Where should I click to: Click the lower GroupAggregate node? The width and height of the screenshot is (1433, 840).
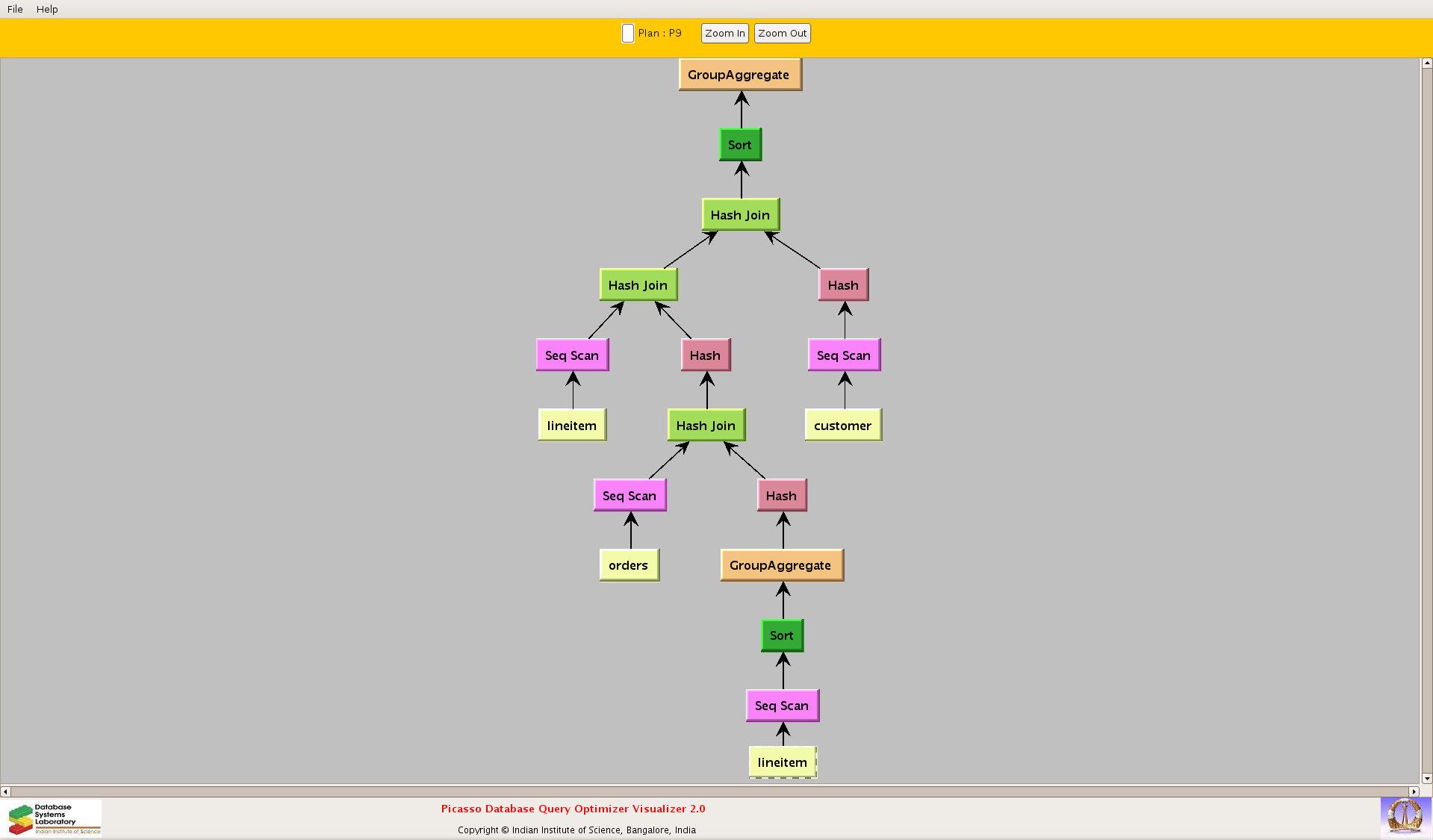[780, 565]
